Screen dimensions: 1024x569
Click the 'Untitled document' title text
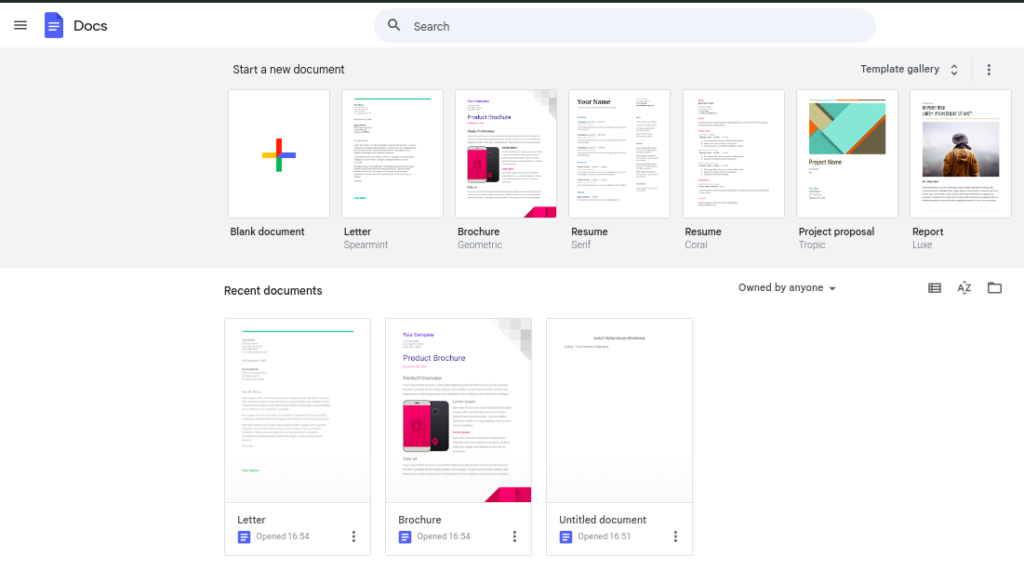(x=603, y=520)
